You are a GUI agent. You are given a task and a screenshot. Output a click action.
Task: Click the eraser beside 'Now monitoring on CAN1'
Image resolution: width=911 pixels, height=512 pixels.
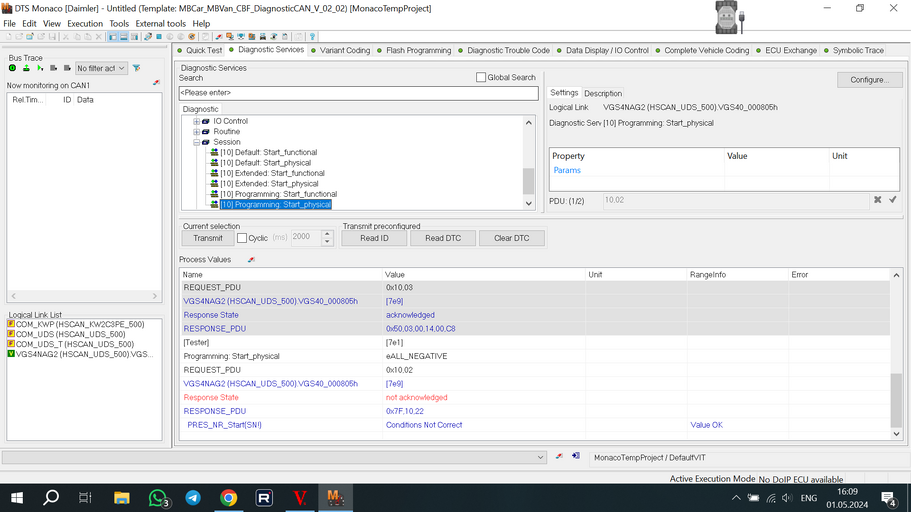click(156, 83)
